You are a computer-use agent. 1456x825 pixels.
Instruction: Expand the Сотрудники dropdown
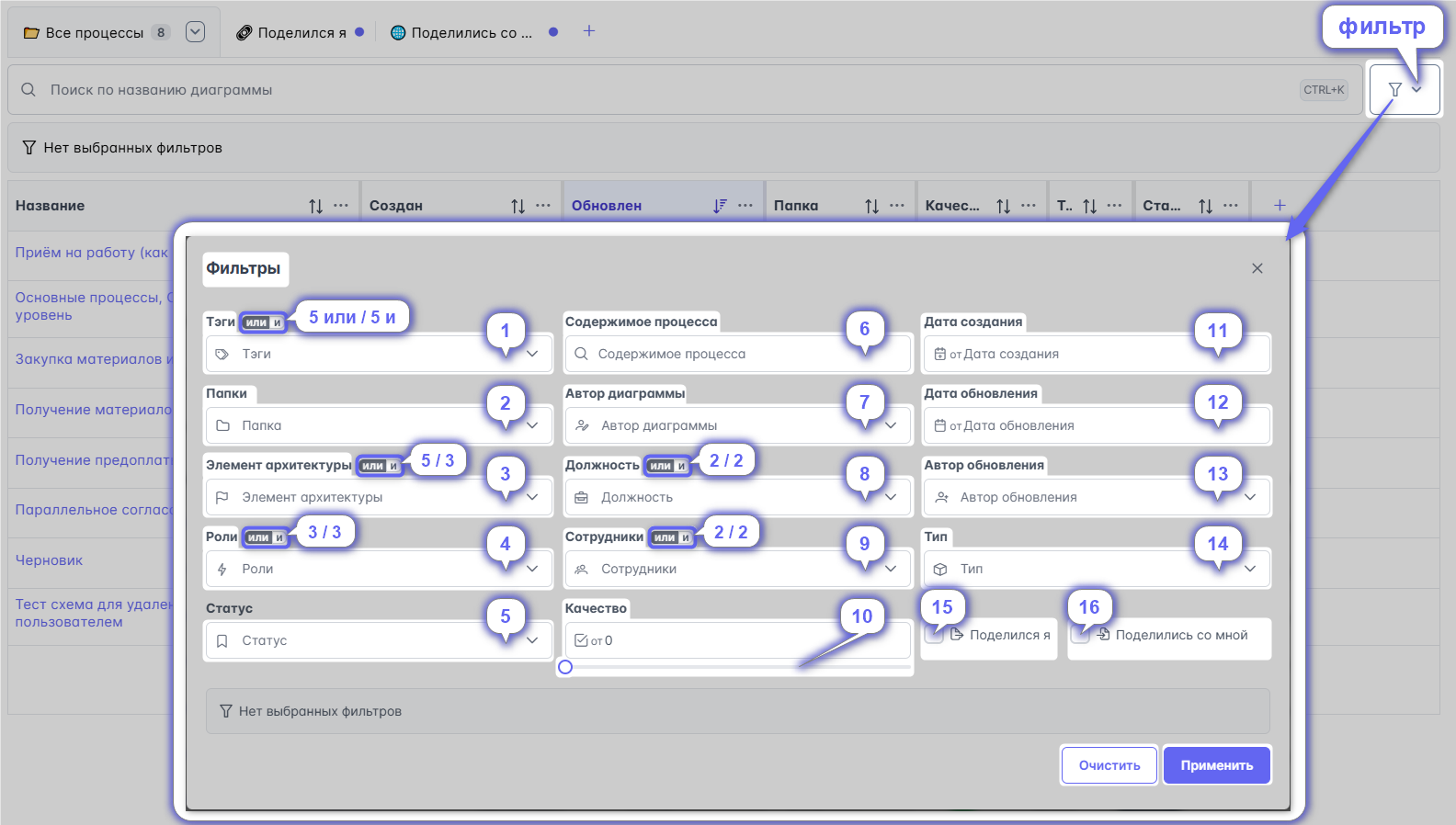pyautogui.click(x=891, y=569)
